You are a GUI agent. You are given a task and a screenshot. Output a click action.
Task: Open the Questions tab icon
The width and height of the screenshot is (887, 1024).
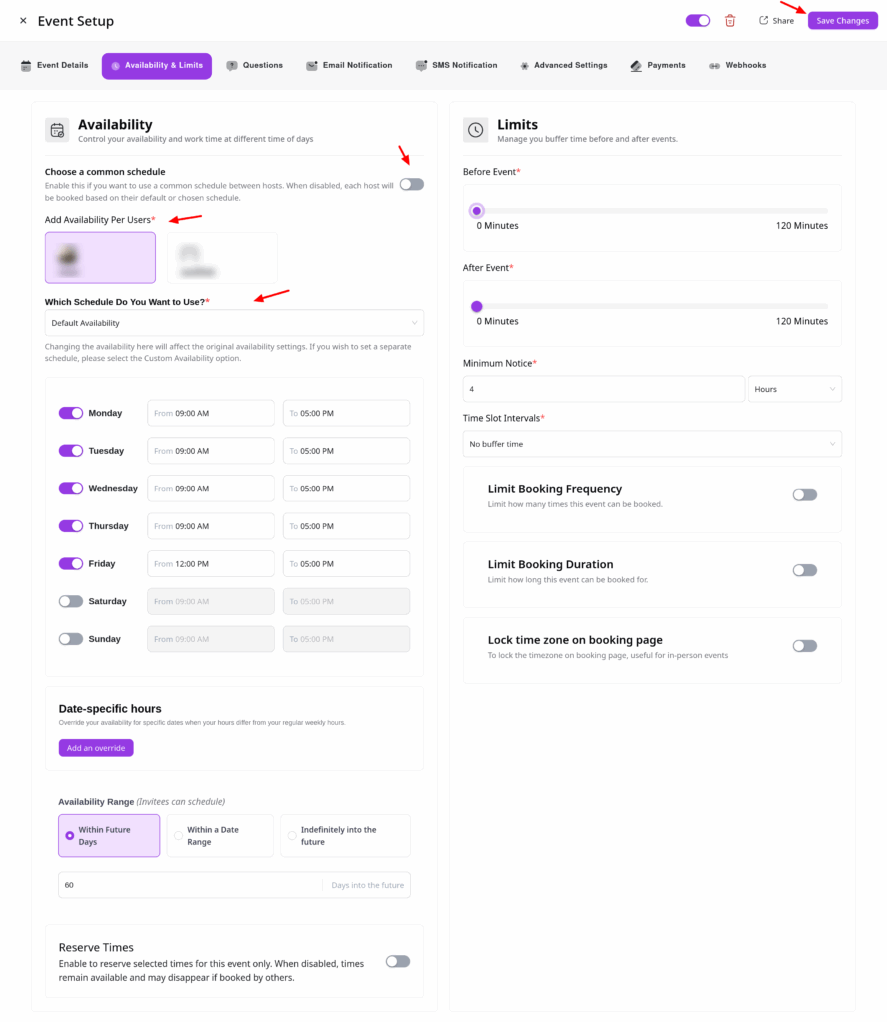click(x=232, y=66)
